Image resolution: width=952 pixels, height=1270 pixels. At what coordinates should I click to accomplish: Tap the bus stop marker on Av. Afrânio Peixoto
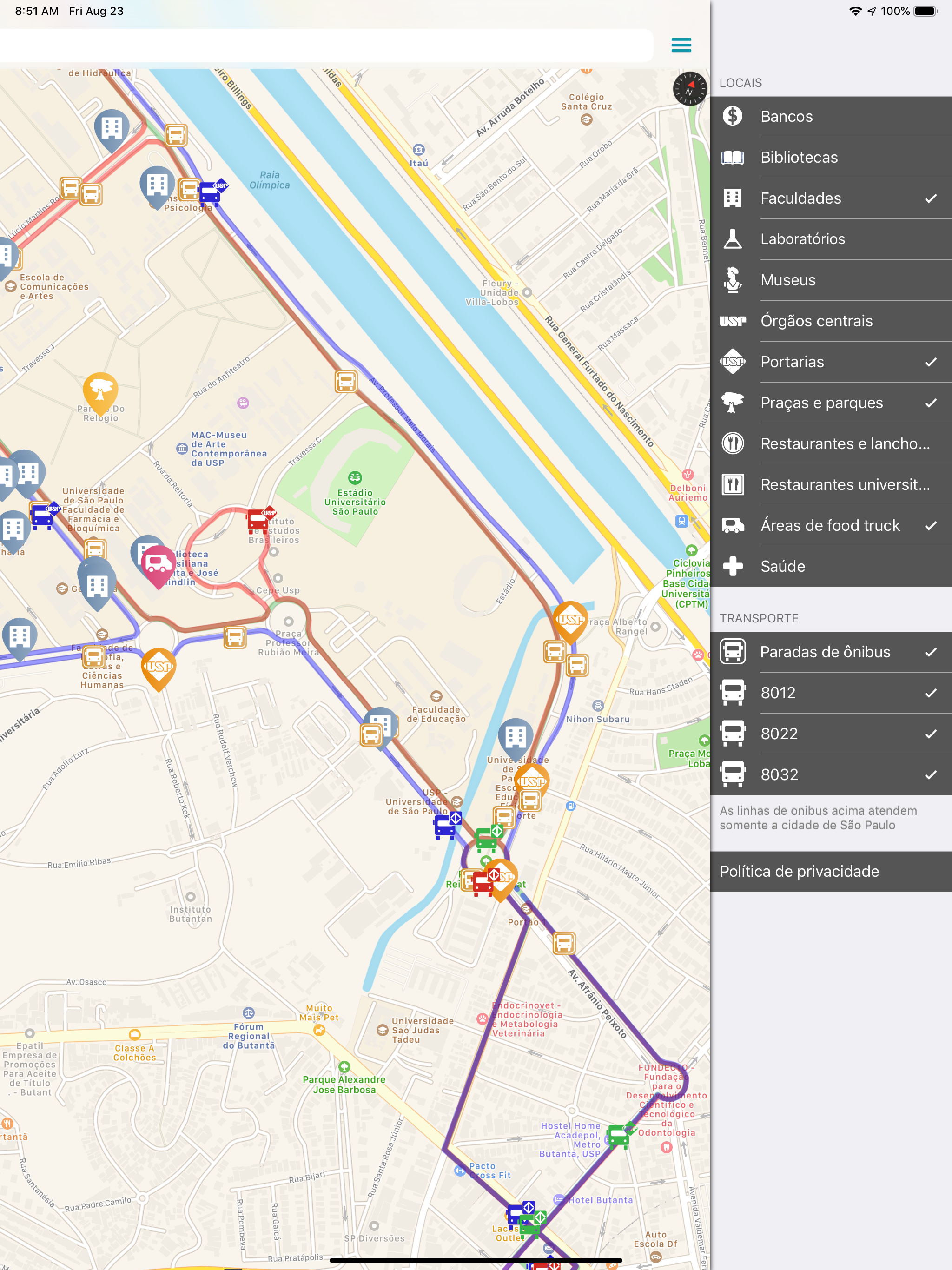click(564, 943)
